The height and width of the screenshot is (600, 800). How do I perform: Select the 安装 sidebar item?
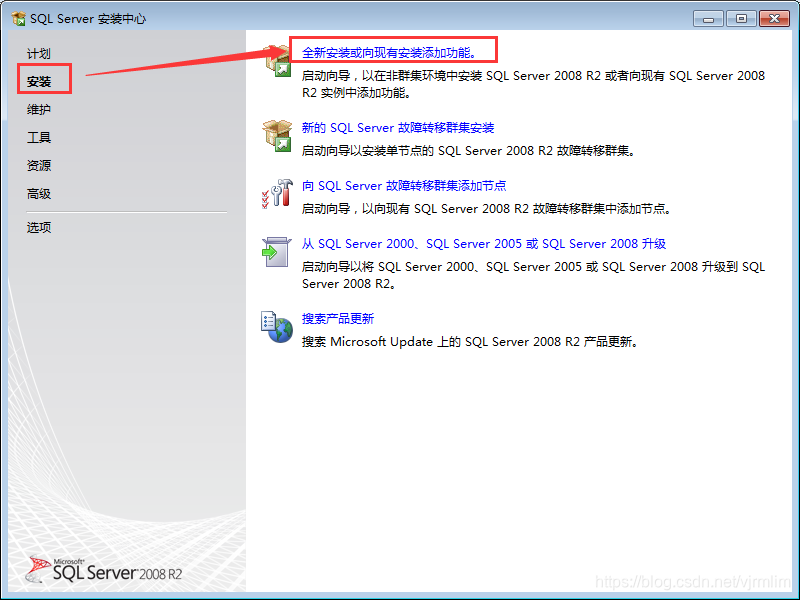pos(39,82)
